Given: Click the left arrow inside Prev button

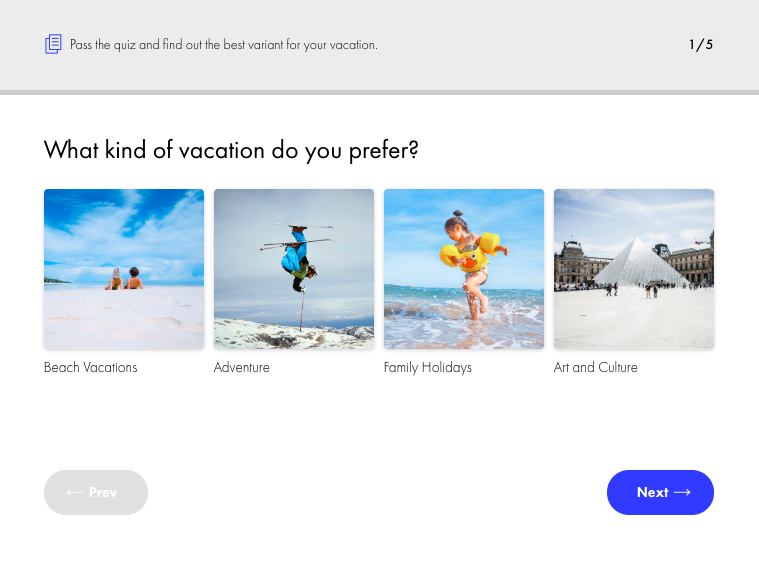Looking at the screenshot, I should click(x=74, y=492).
